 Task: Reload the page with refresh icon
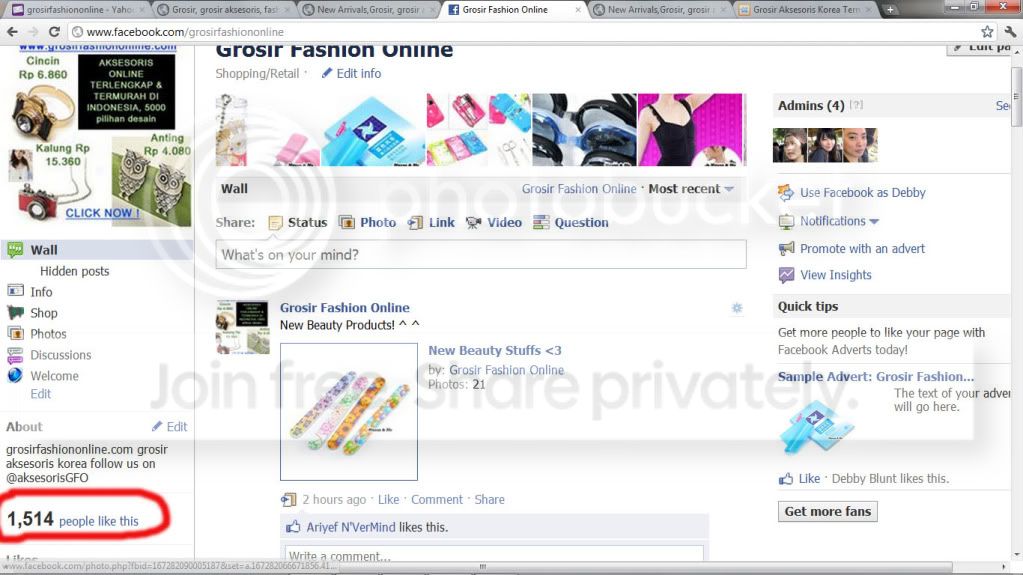pos(54,31)
